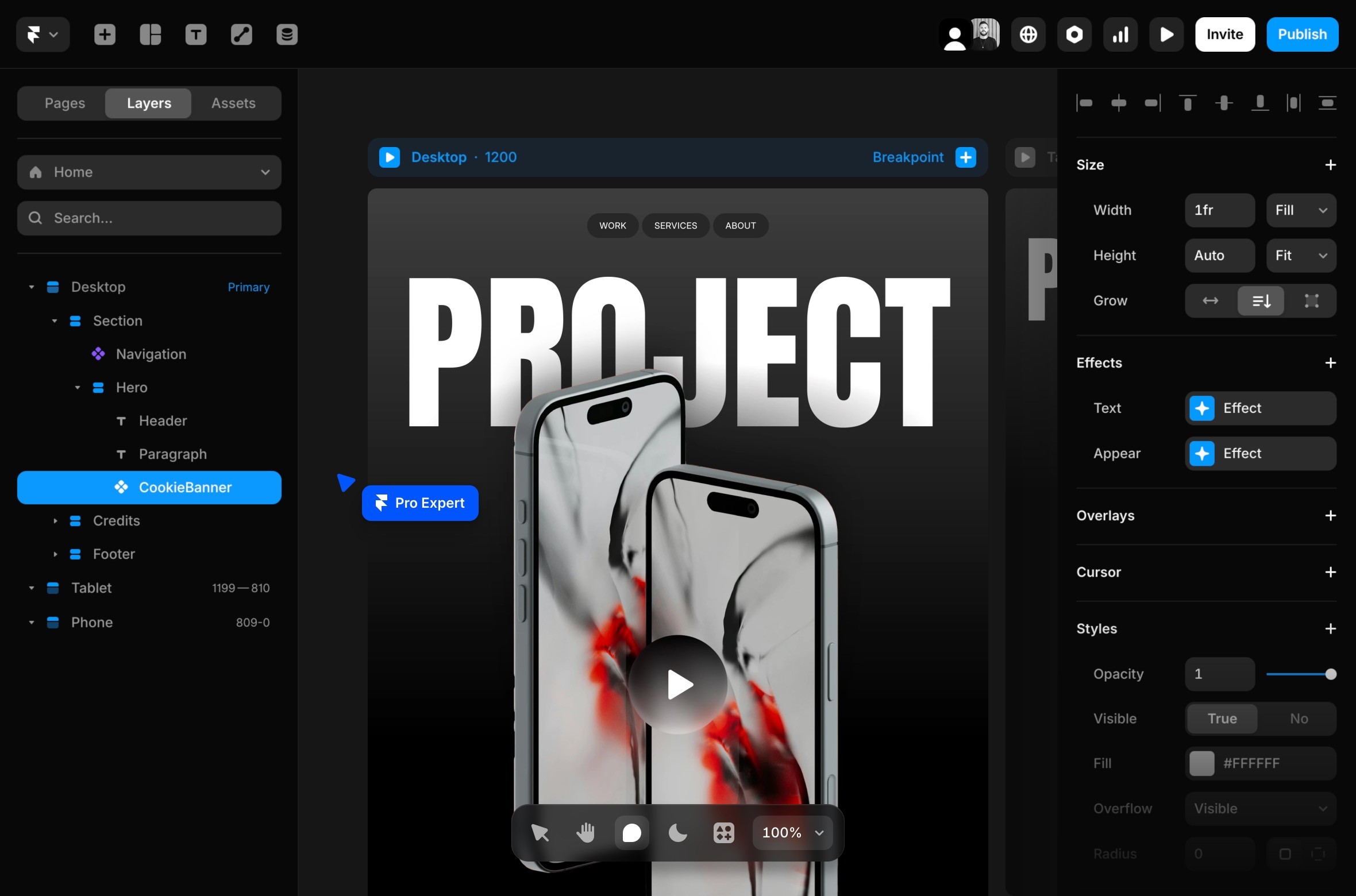Image resolution: width=1356 pixels, height=896 pixels.
Task: Click the Publish button
Action: coord(1302,34)
